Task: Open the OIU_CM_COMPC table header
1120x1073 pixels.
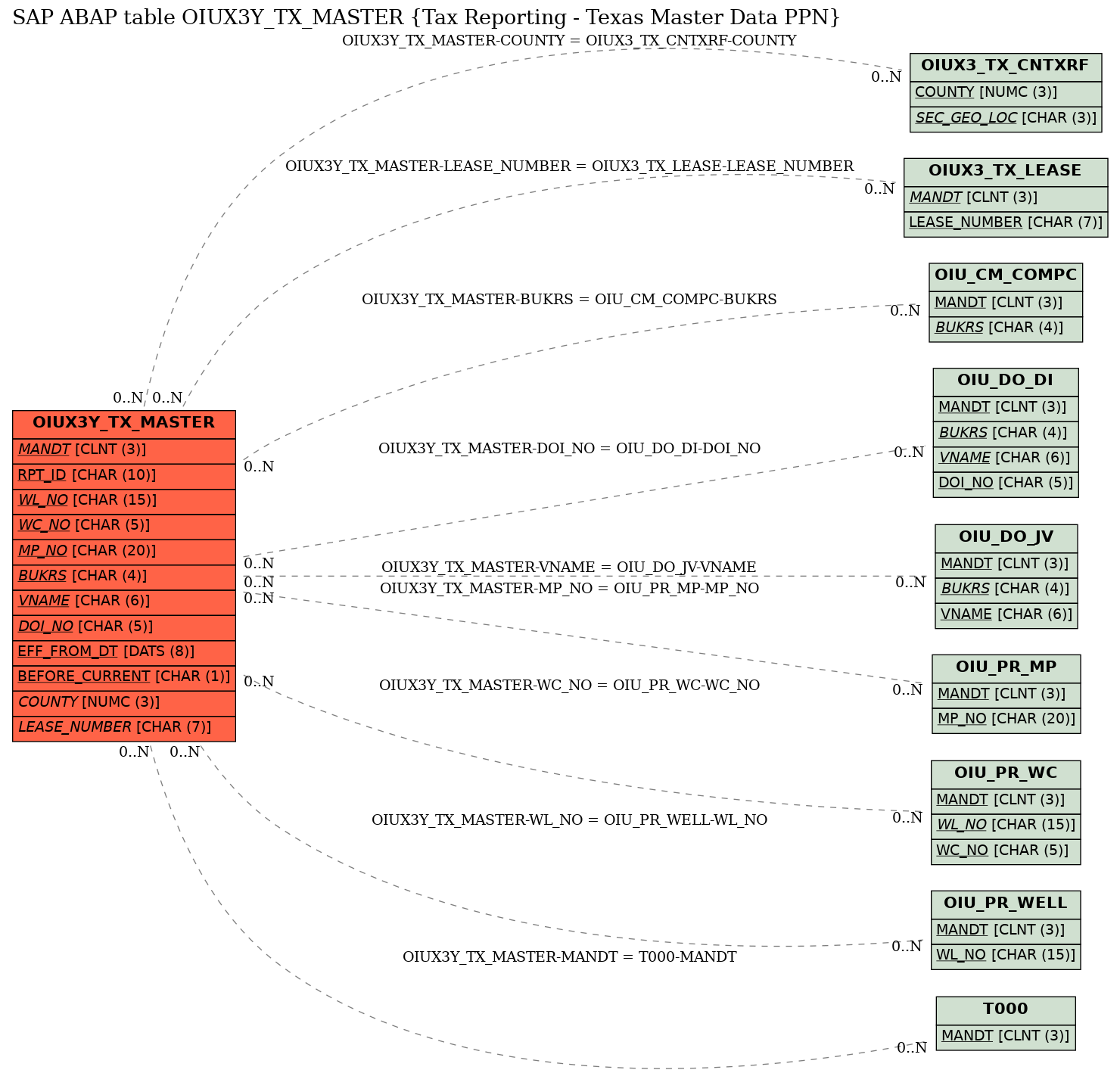Action: click(1006, 276)
